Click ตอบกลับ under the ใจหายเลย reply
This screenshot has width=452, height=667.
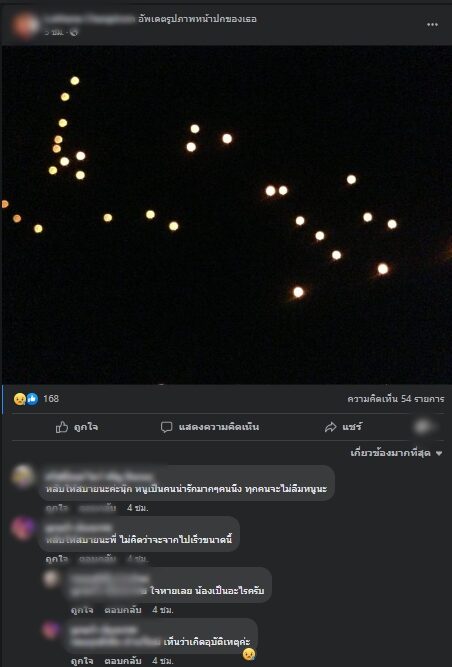123,610
